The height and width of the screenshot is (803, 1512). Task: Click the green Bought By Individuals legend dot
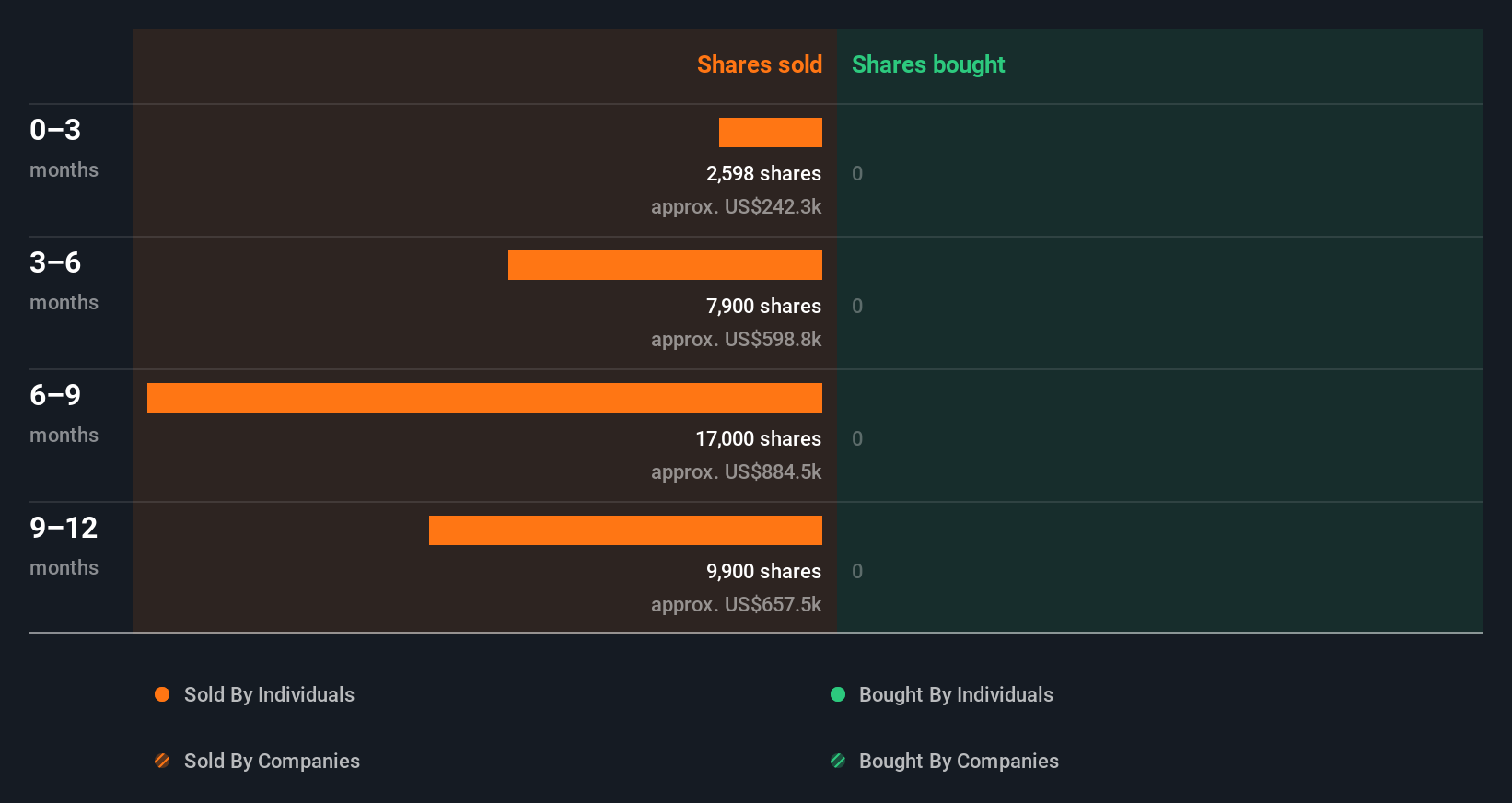838,694
